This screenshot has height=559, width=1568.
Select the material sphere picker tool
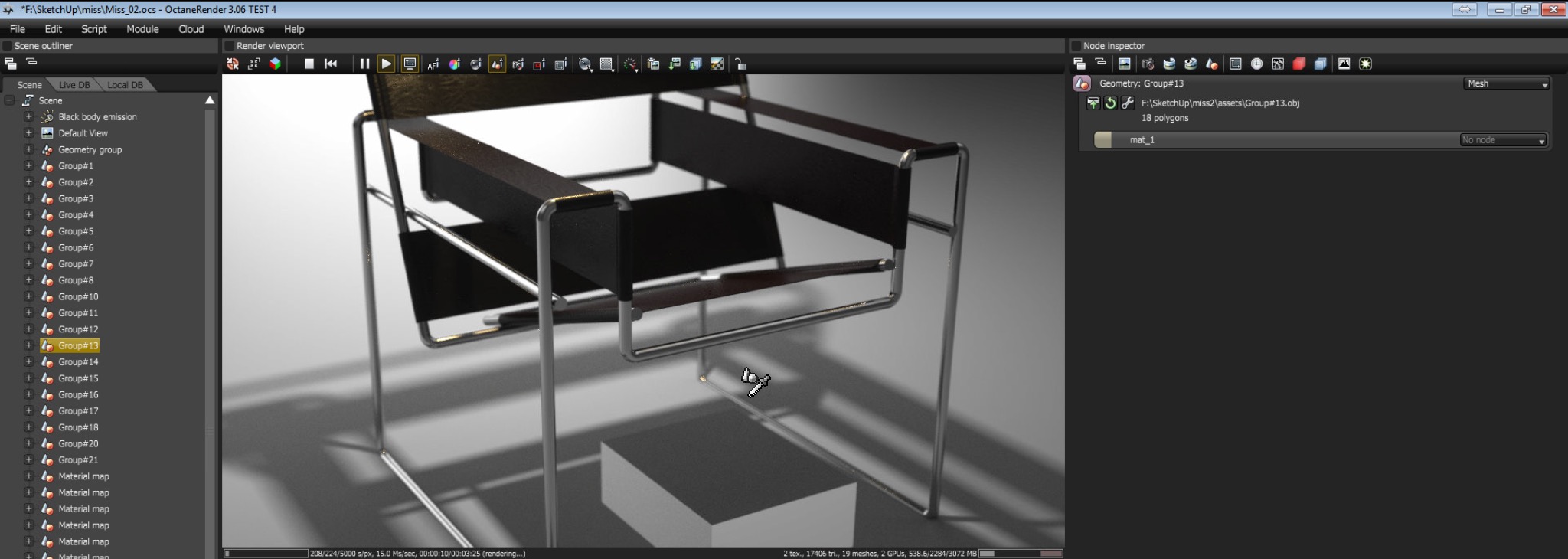pyautogui.click(x=475, y=64)
